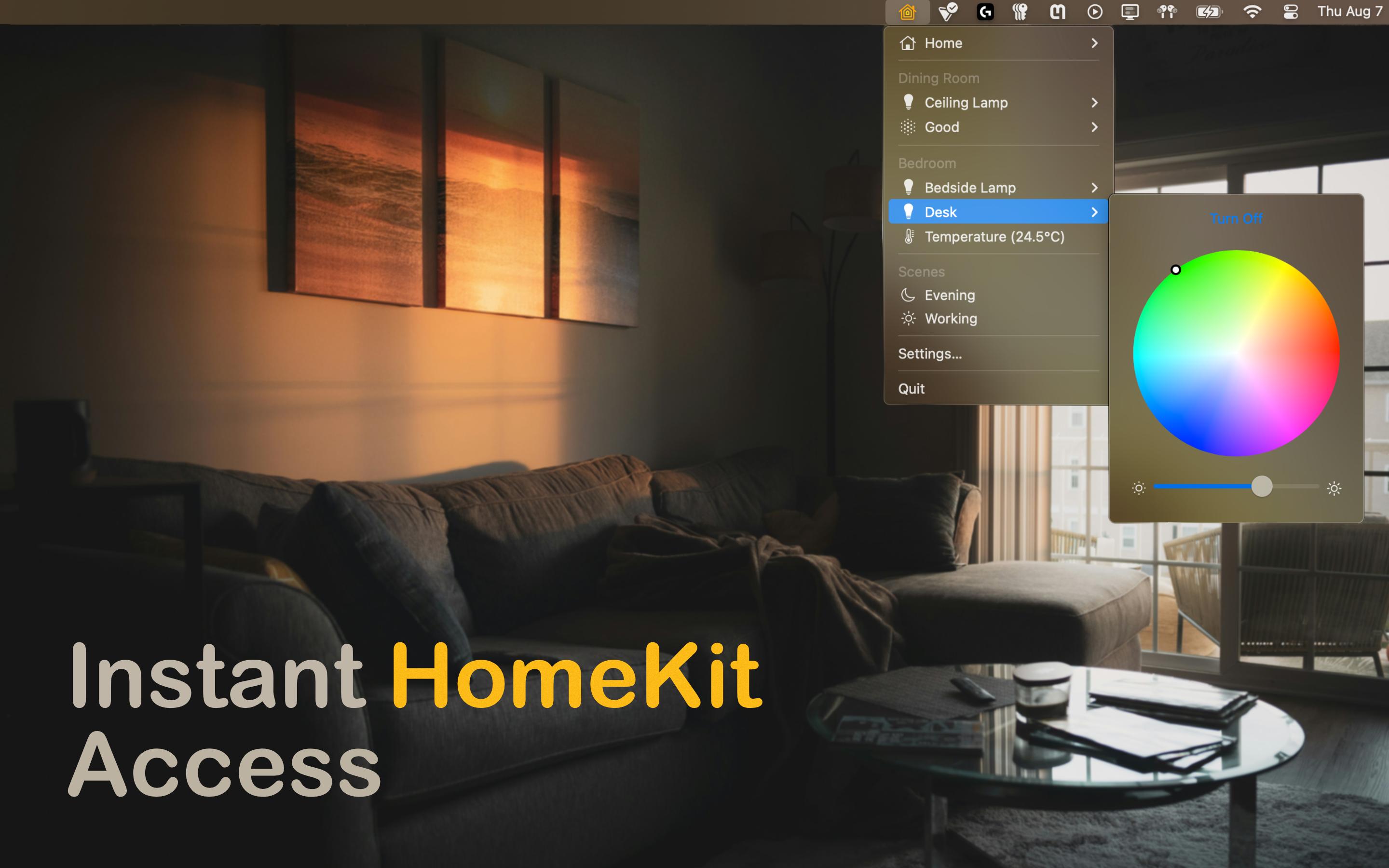
Task: Open Control Center from menu bar
Action: 1291,12
